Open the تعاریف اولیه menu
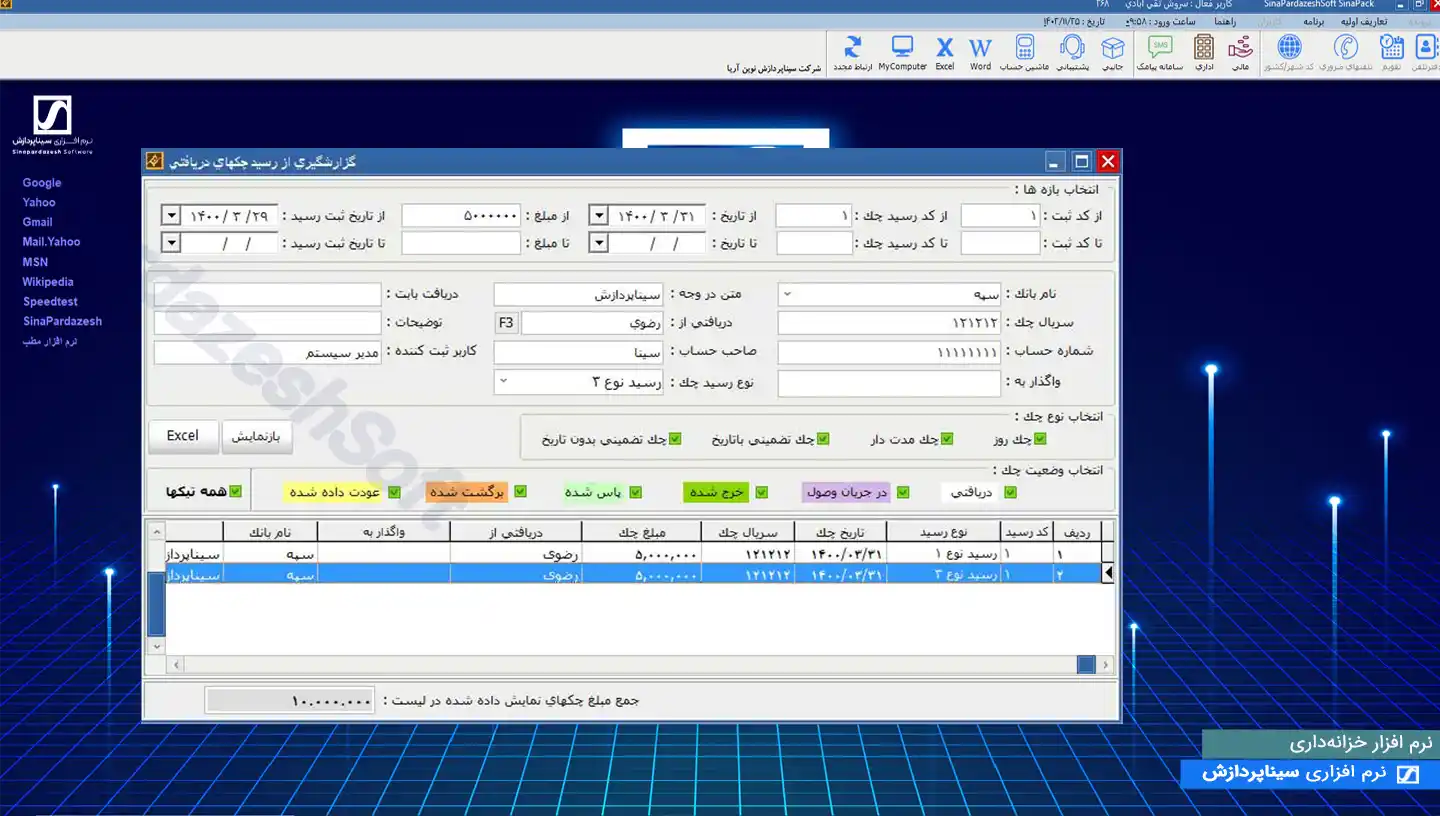The image size is (1440, 816). point(1363,21)
